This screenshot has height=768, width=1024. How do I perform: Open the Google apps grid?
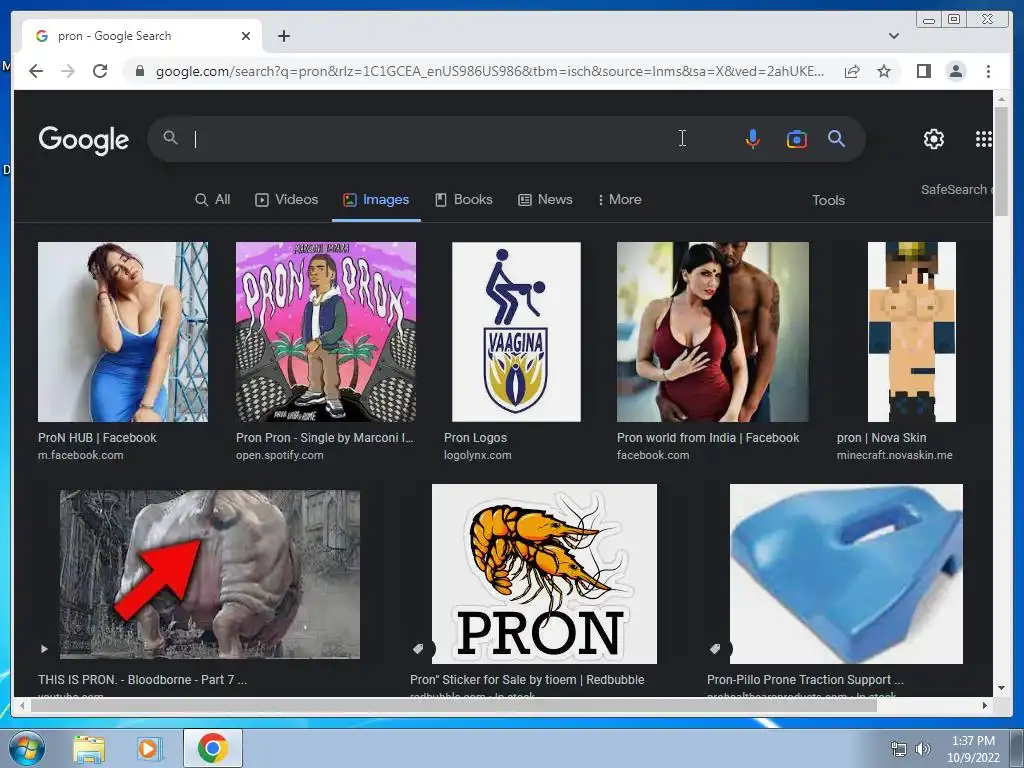984,138
